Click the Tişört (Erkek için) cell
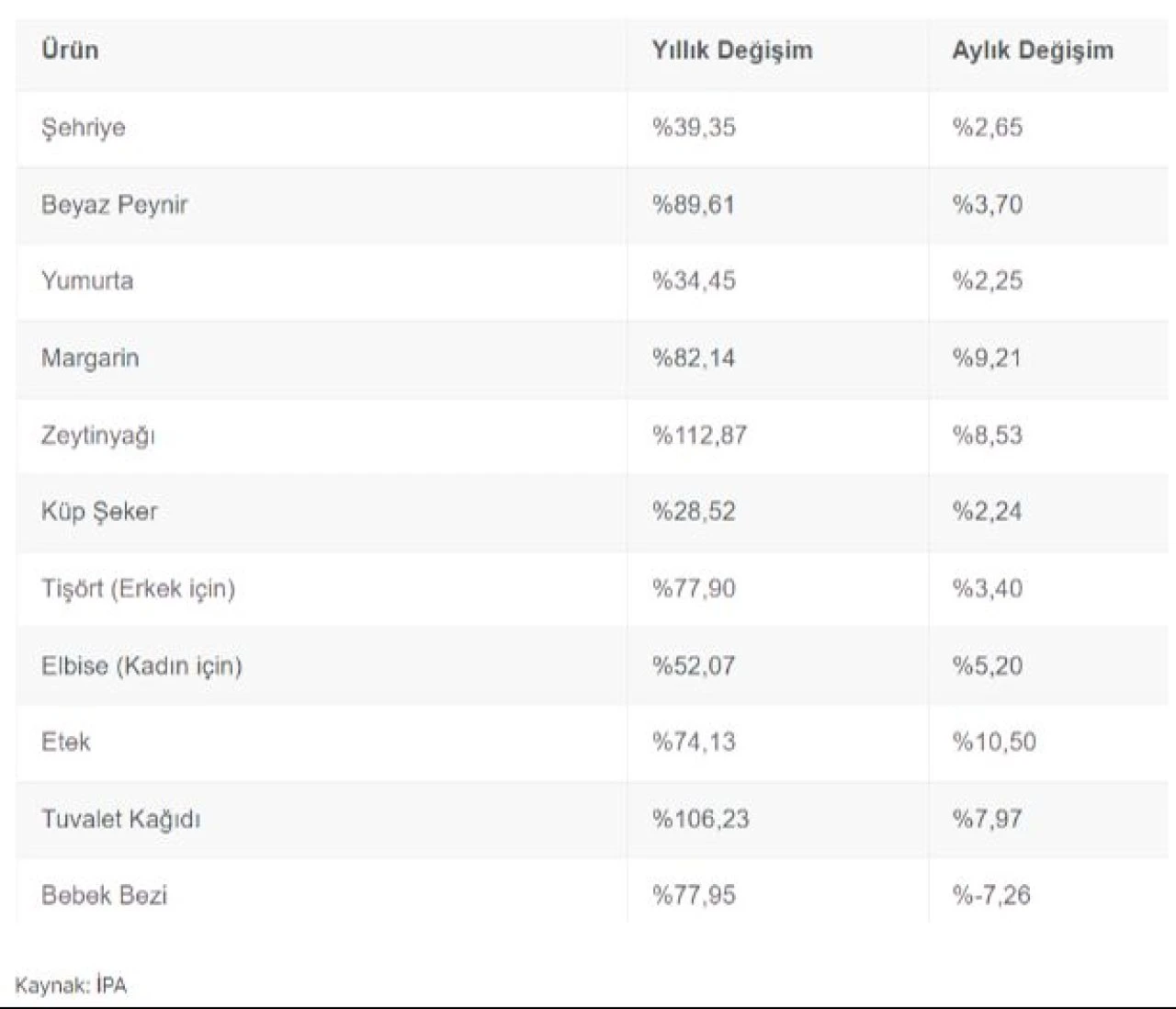The height and width of the screenshot is (1009, 1176). pyautogui.click(x=138, y=588)
